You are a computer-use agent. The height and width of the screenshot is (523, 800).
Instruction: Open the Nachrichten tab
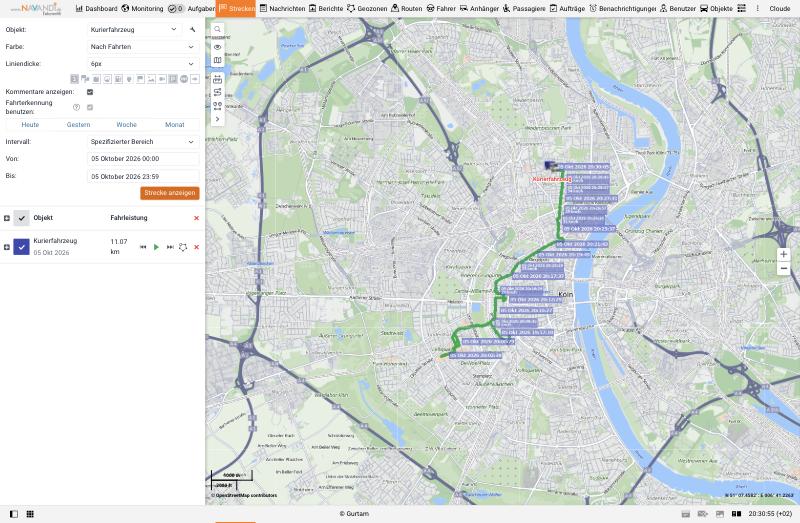pos(283,9)
